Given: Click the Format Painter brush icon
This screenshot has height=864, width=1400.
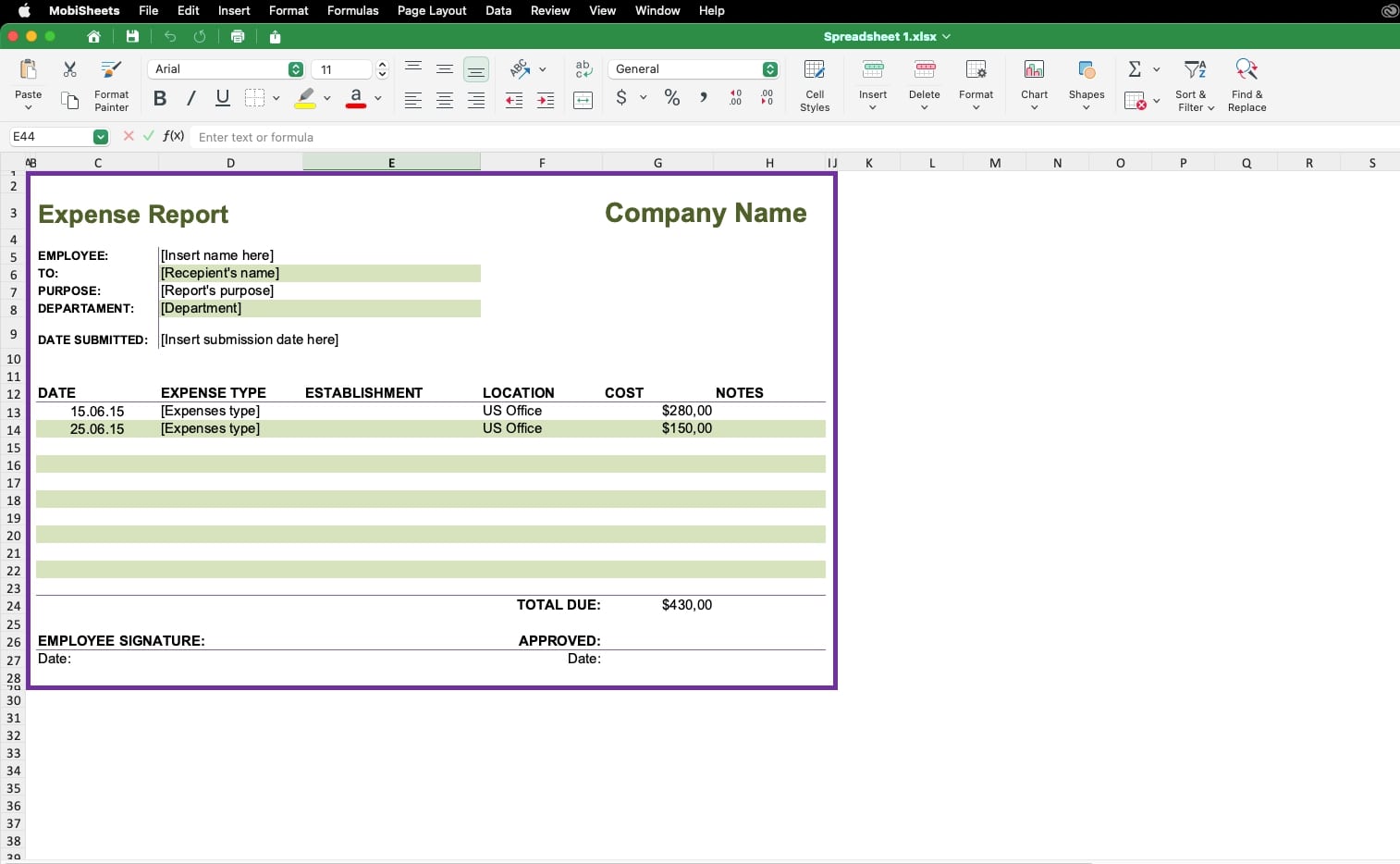Looking at the screenshot, I should click(111, 70).
